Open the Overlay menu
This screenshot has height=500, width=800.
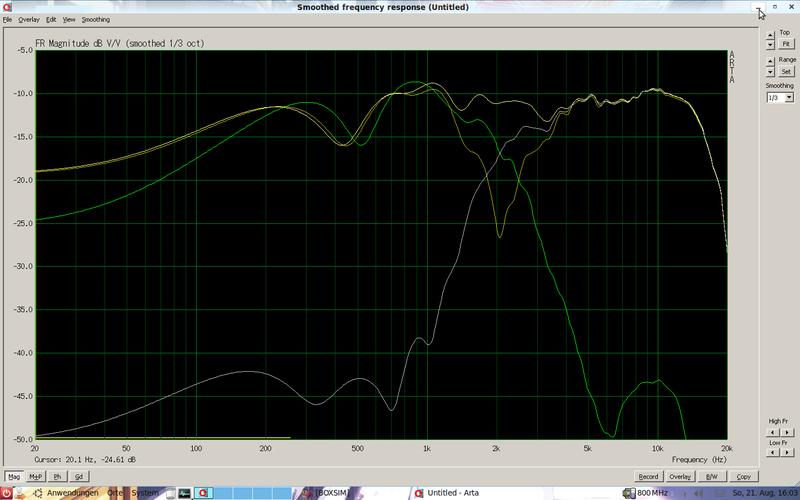click(29, 19)
